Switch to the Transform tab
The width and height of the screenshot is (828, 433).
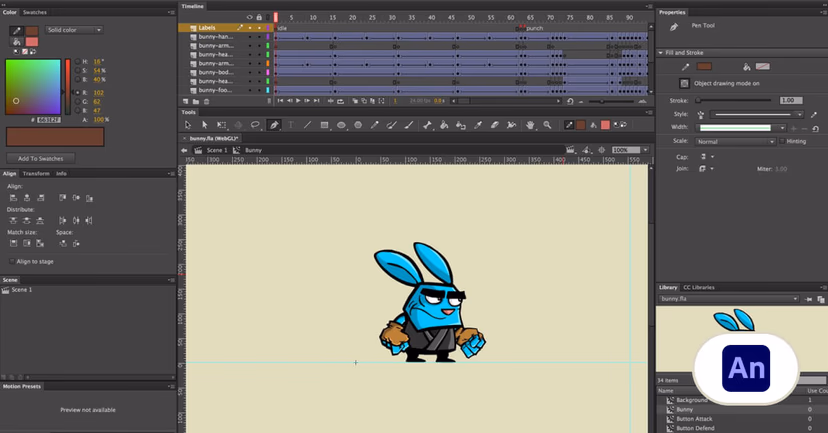[x=36, y=174]
